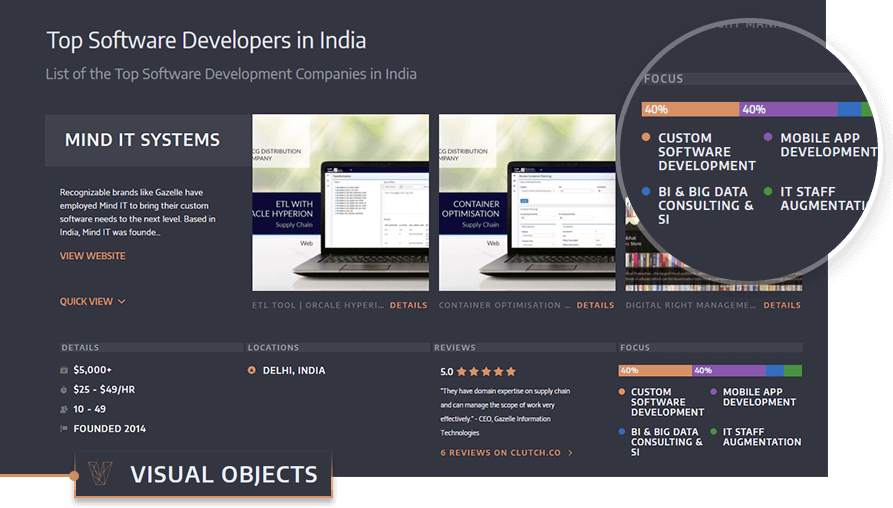Viewport: 893px width, 508px height.
Task: Click the orange 40% segment in lower focus bar
Action: coord(656,371)
